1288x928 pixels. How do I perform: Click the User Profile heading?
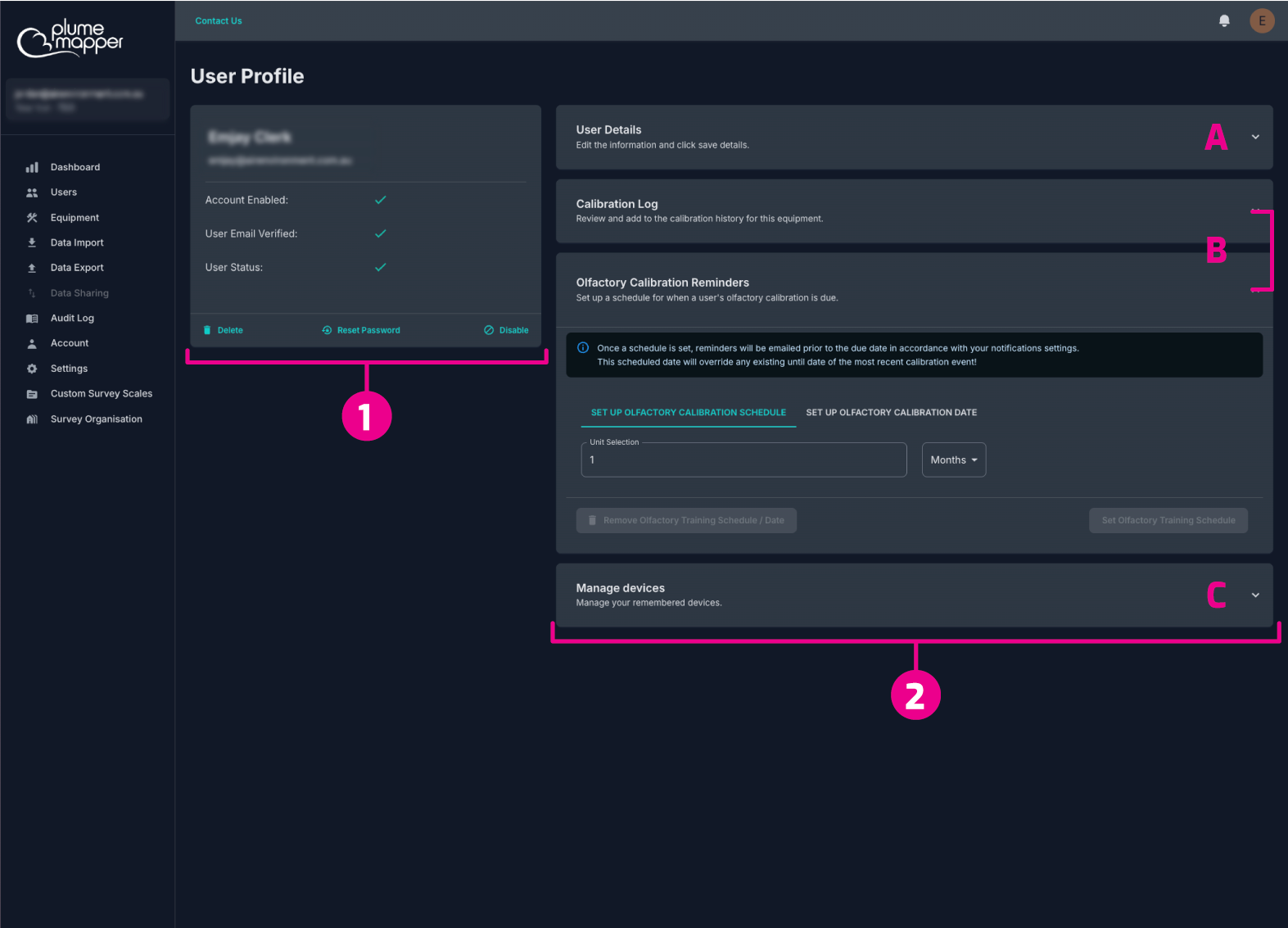point(247,76)
